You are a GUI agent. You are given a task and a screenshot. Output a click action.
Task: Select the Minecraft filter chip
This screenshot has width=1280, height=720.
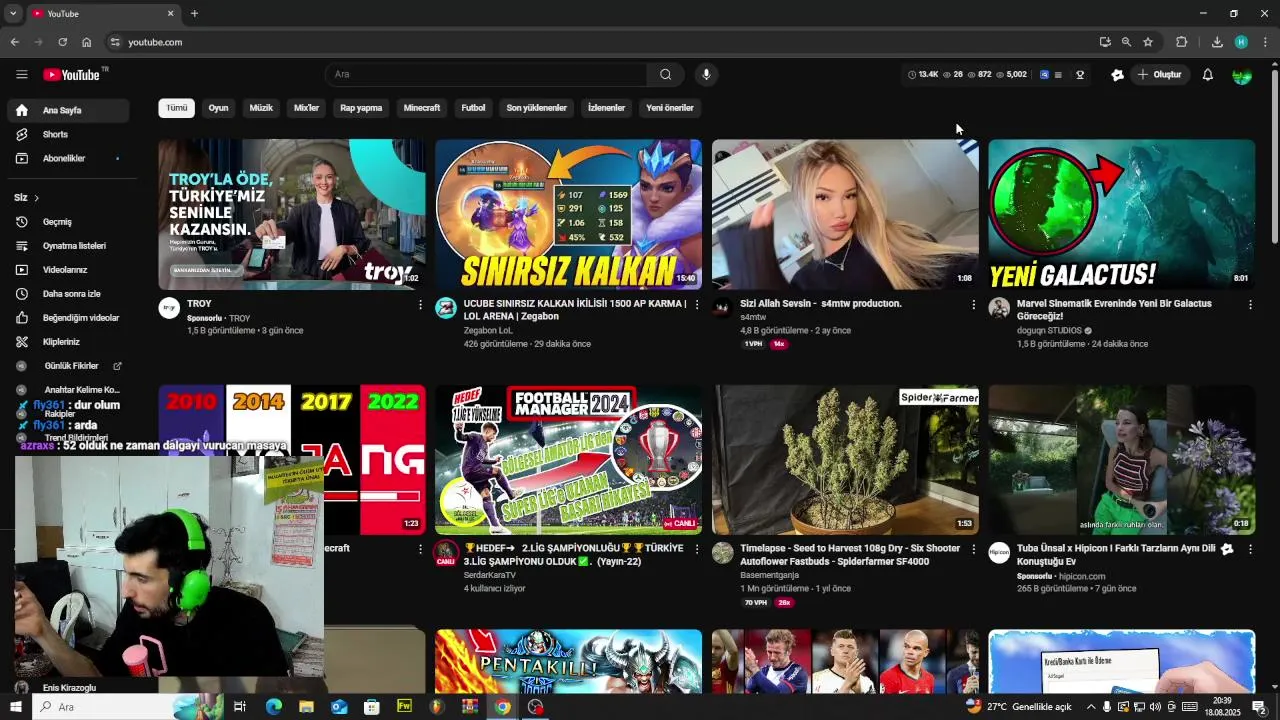point(422,108)
